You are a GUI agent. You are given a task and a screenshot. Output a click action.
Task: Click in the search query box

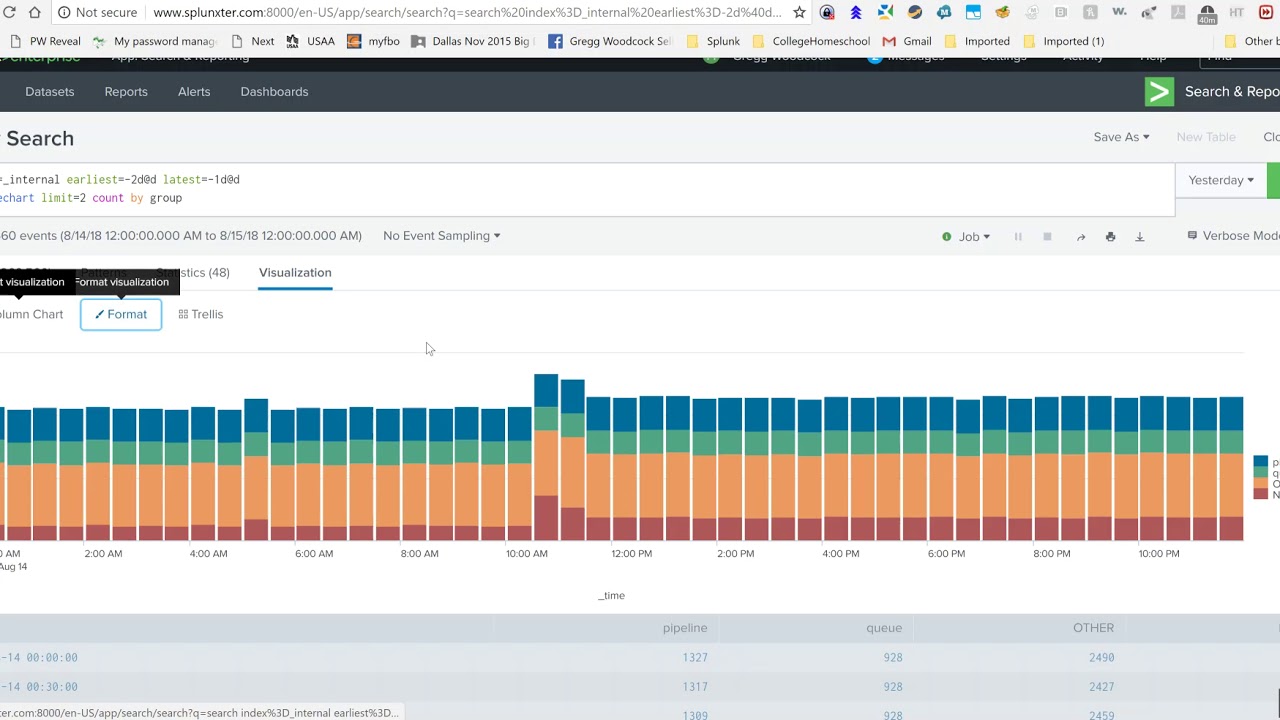587,189
